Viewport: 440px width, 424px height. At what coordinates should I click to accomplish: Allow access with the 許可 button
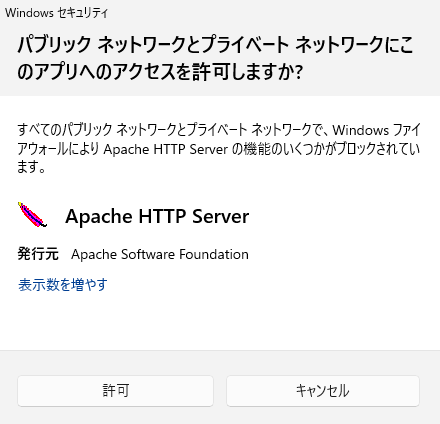[115, 391]
